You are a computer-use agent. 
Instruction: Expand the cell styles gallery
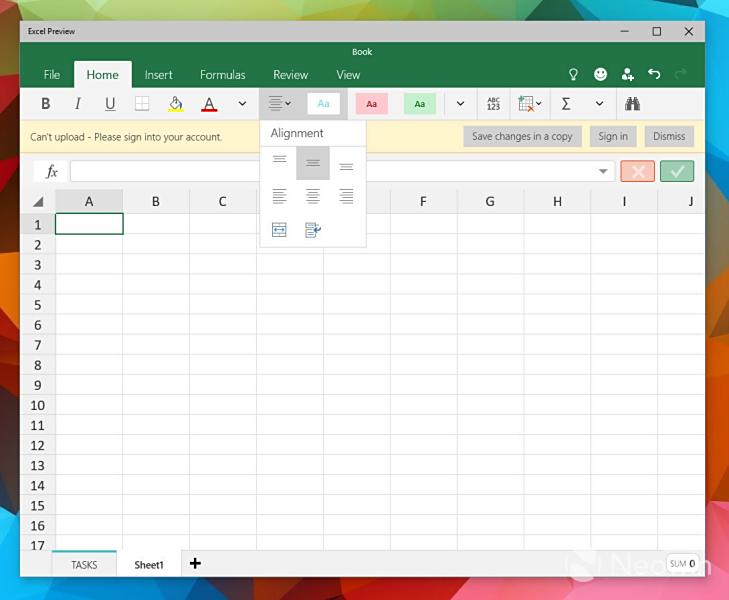click(460, 103)
